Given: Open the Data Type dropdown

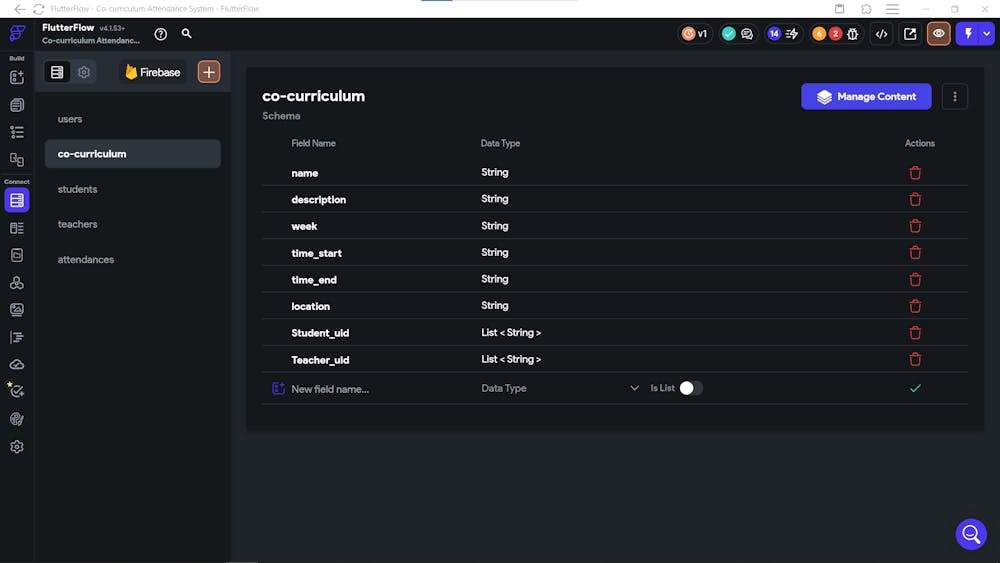Looking at the screenshot, I should 560,388.
